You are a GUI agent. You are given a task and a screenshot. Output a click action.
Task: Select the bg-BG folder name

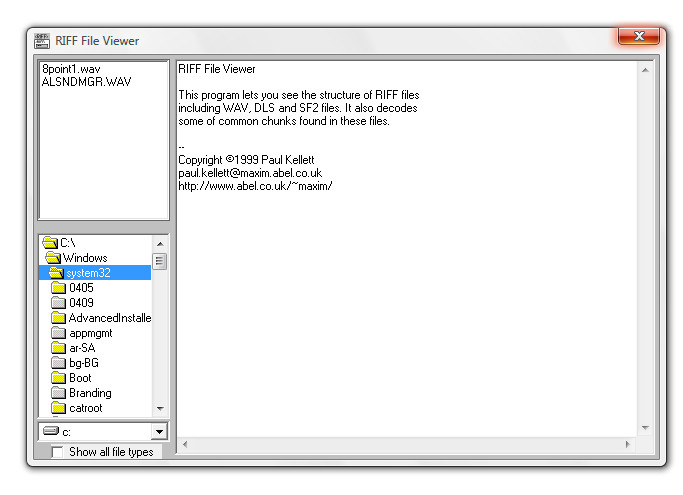pos(84,363)
